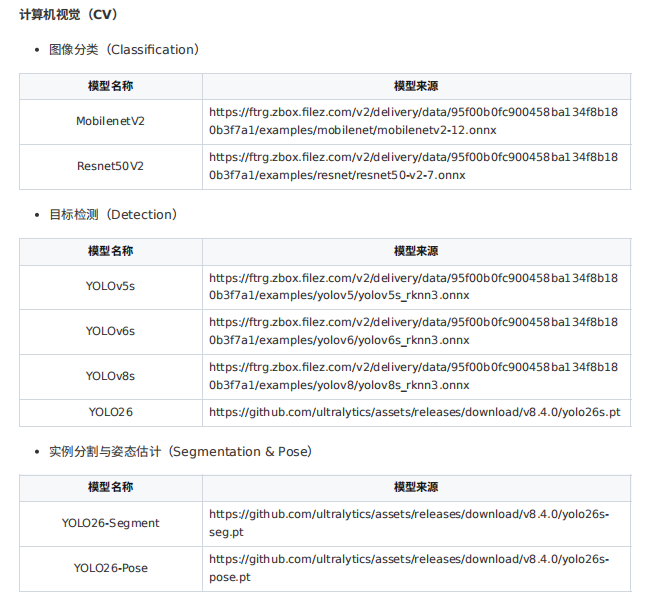Open the yolo26s.pt GitHub download URL

click(x=414, y=412)
